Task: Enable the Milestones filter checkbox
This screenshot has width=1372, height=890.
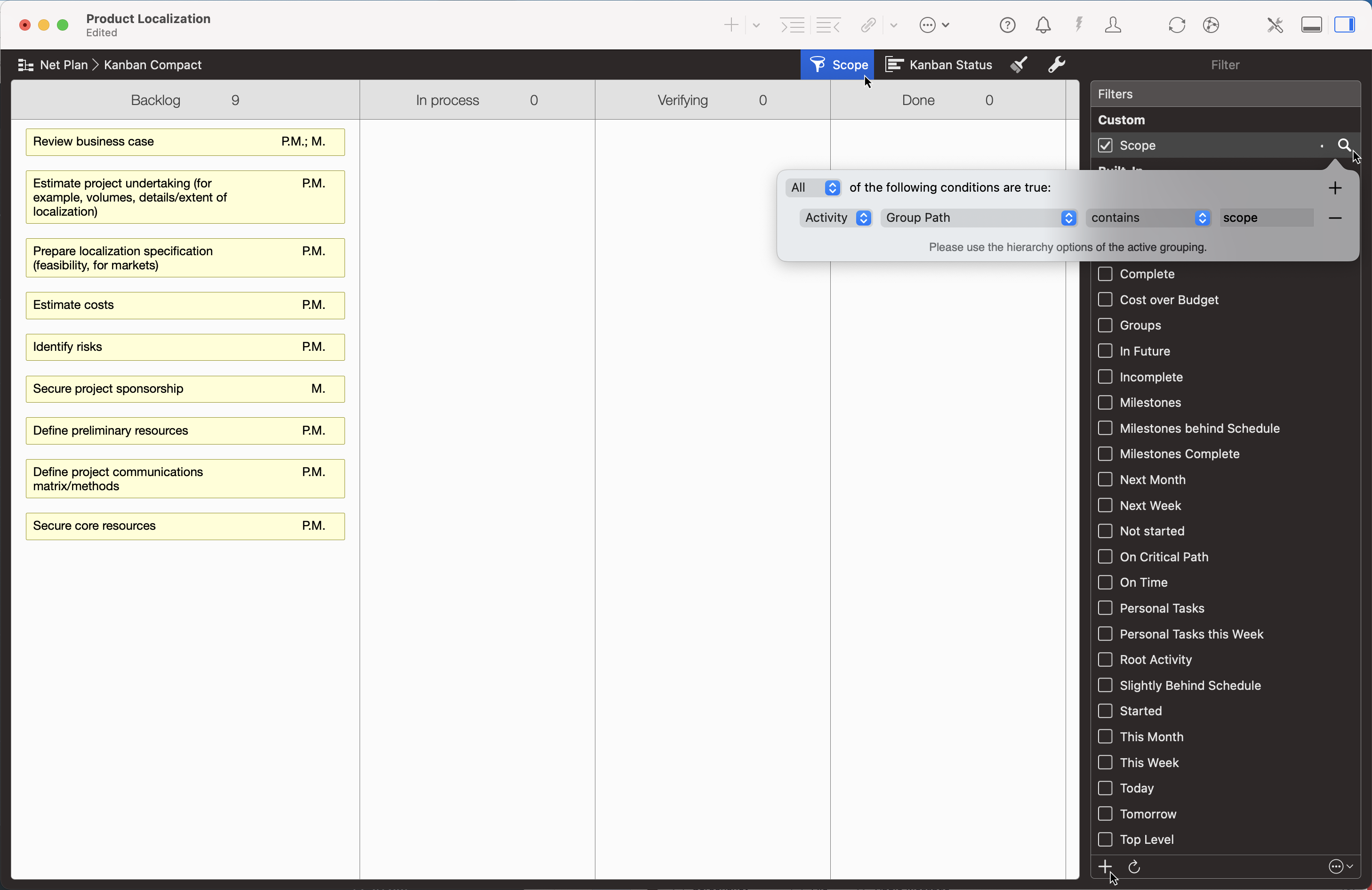Action: tap(1106, 402)
